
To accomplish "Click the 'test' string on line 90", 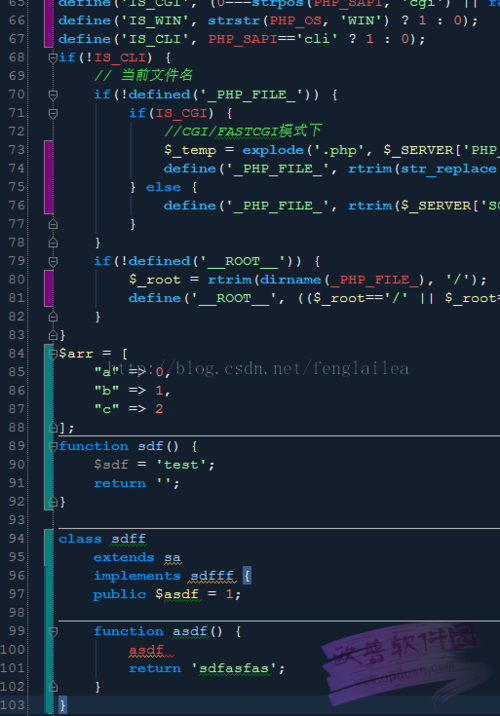I will coord(181,465).
